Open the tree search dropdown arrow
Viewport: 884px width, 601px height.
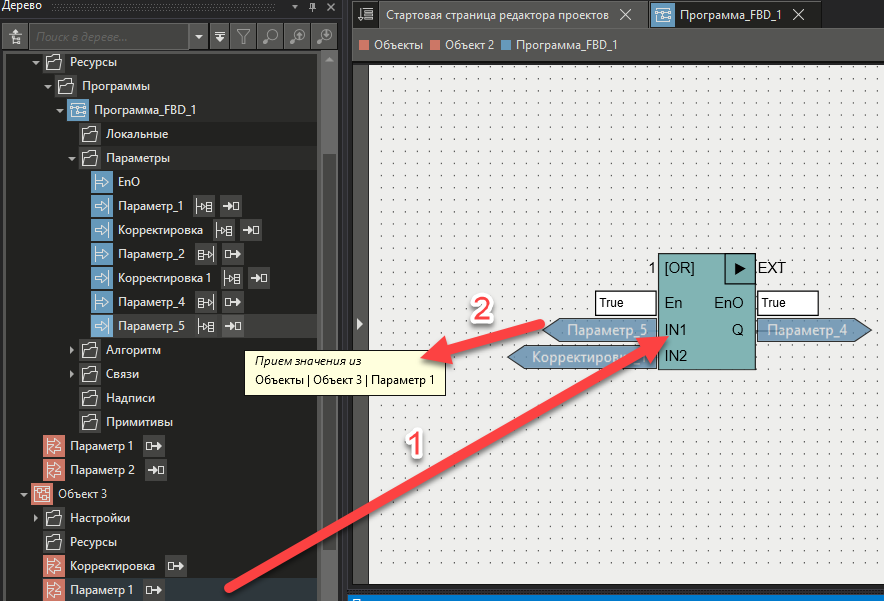198,37
